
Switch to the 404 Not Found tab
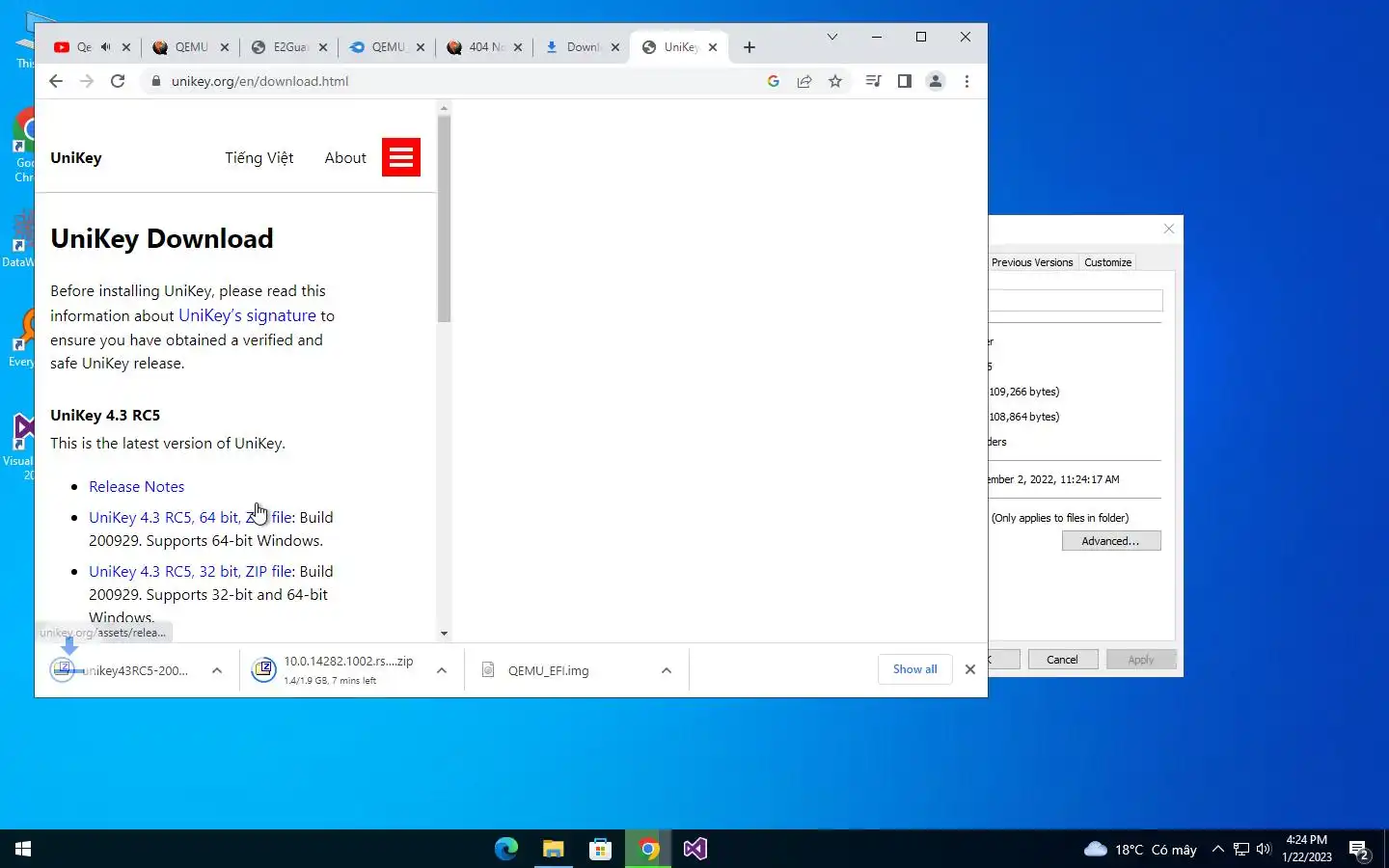[485, 47]
